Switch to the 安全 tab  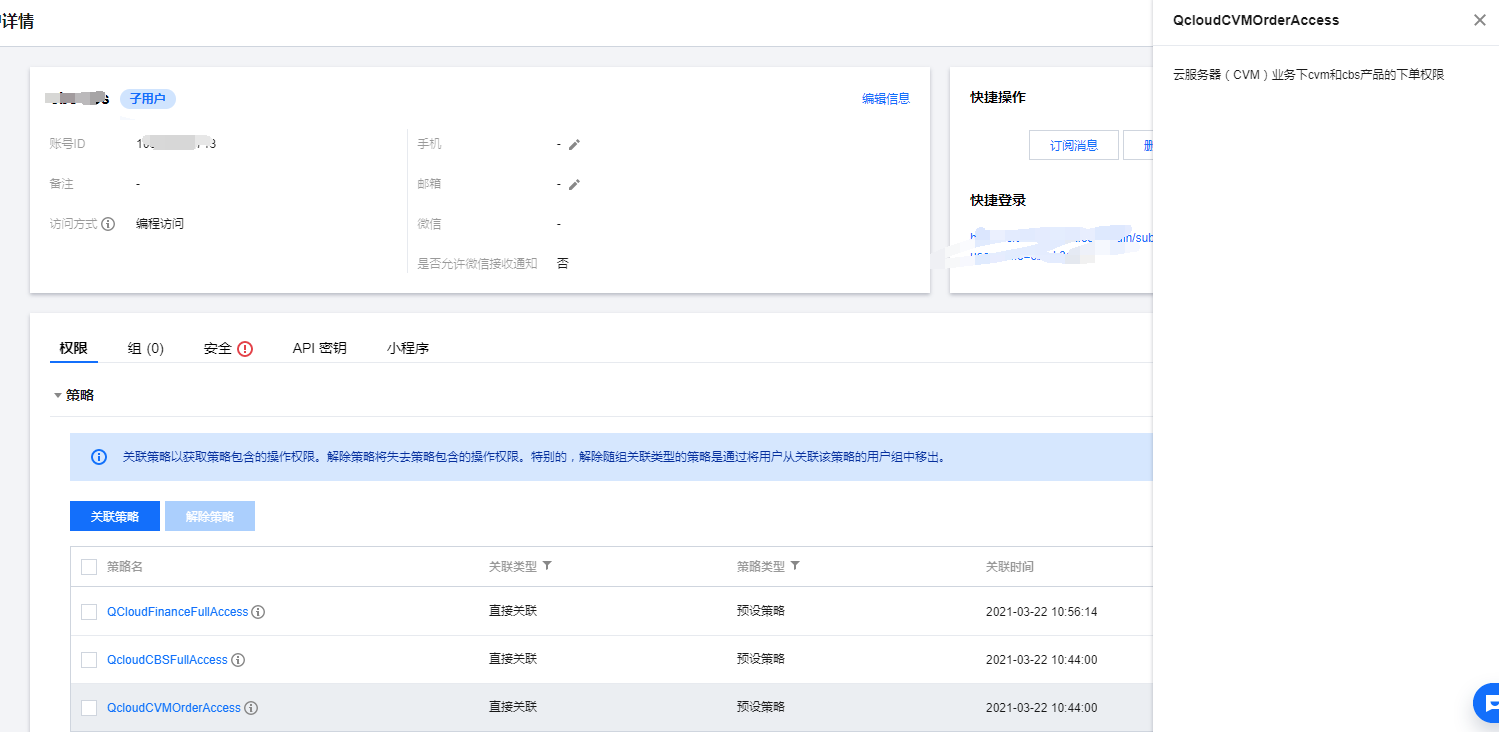(x=217, y=348)
